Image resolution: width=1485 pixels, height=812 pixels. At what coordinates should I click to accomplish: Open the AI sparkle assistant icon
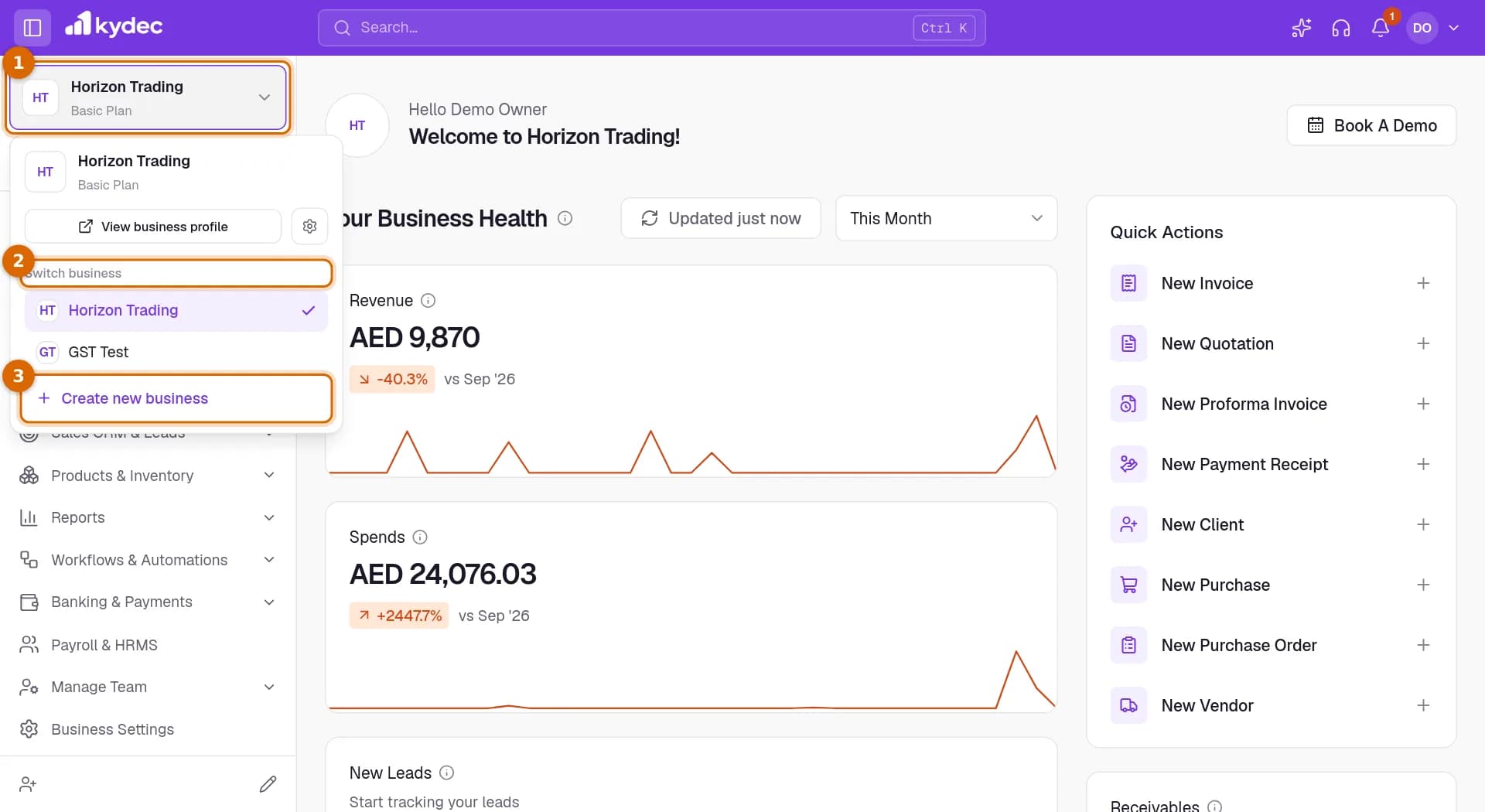pos(1301,28)
